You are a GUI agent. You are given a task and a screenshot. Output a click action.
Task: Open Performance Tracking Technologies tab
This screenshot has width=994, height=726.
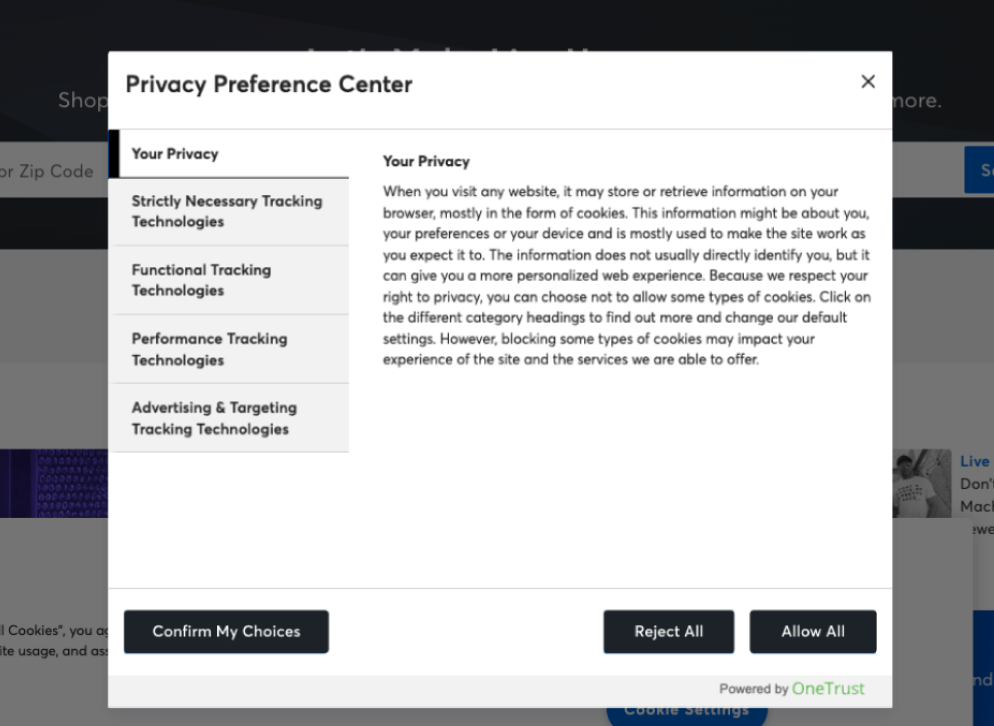231,349
